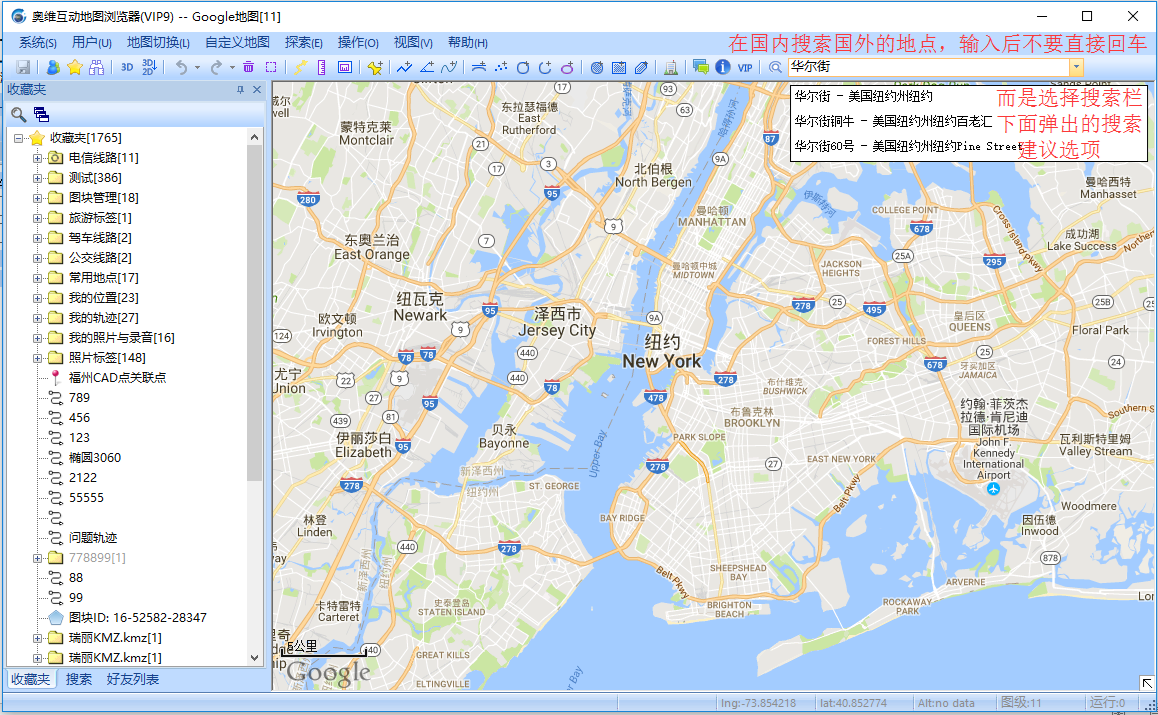This screenshot has height=715, width=1158.
Task: Click the tree-list icon in favorites panel
Action: (41, 114)
